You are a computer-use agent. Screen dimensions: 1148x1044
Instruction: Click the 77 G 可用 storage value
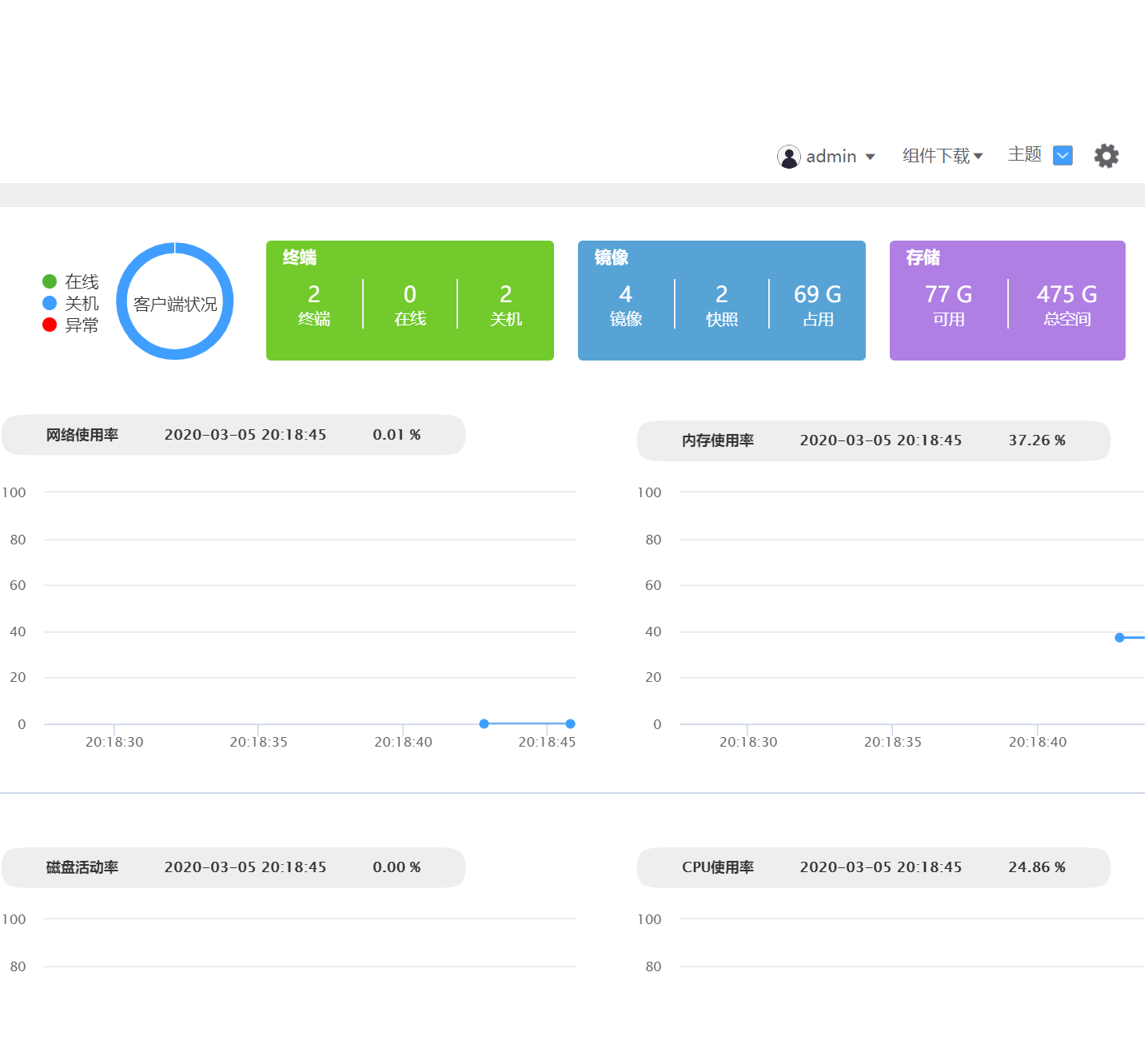click(x=948, y=305)
